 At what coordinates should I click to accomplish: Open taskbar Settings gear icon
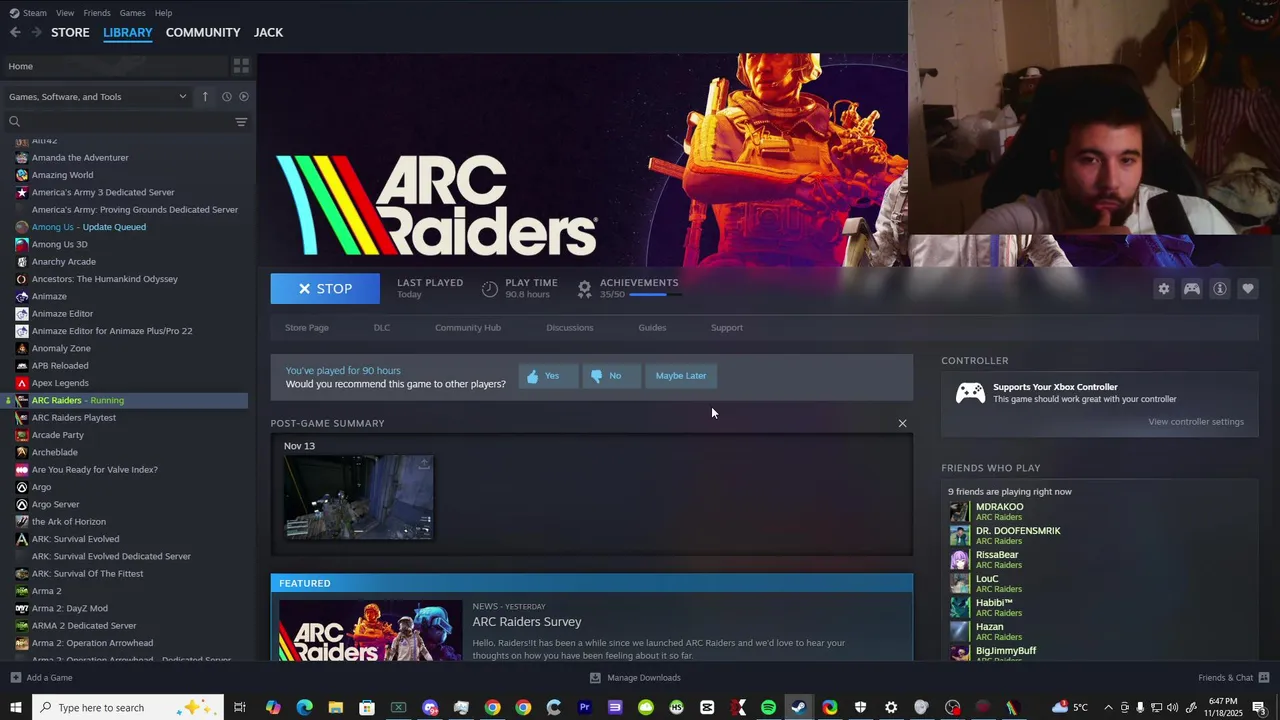point(891,708)
